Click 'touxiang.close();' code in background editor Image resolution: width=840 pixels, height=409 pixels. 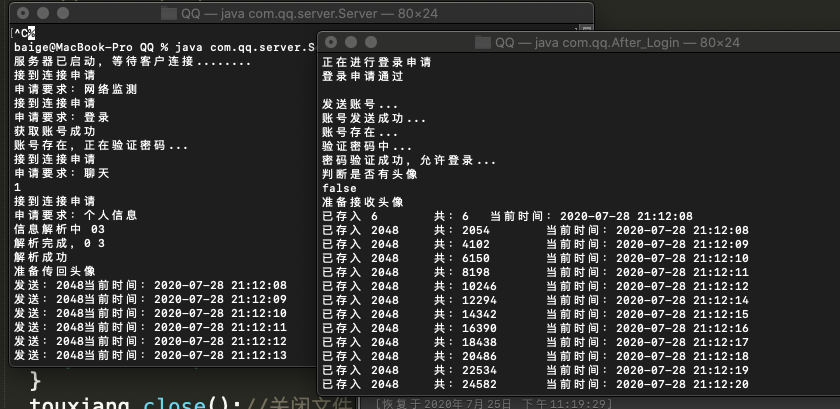point(135,403)
